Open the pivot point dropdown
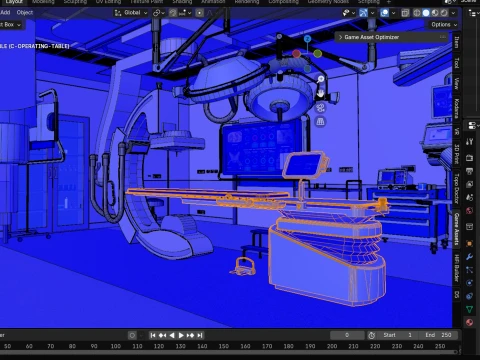Image resolution: width=480 pixels, height=360 pixels. [x=159, y=13]
